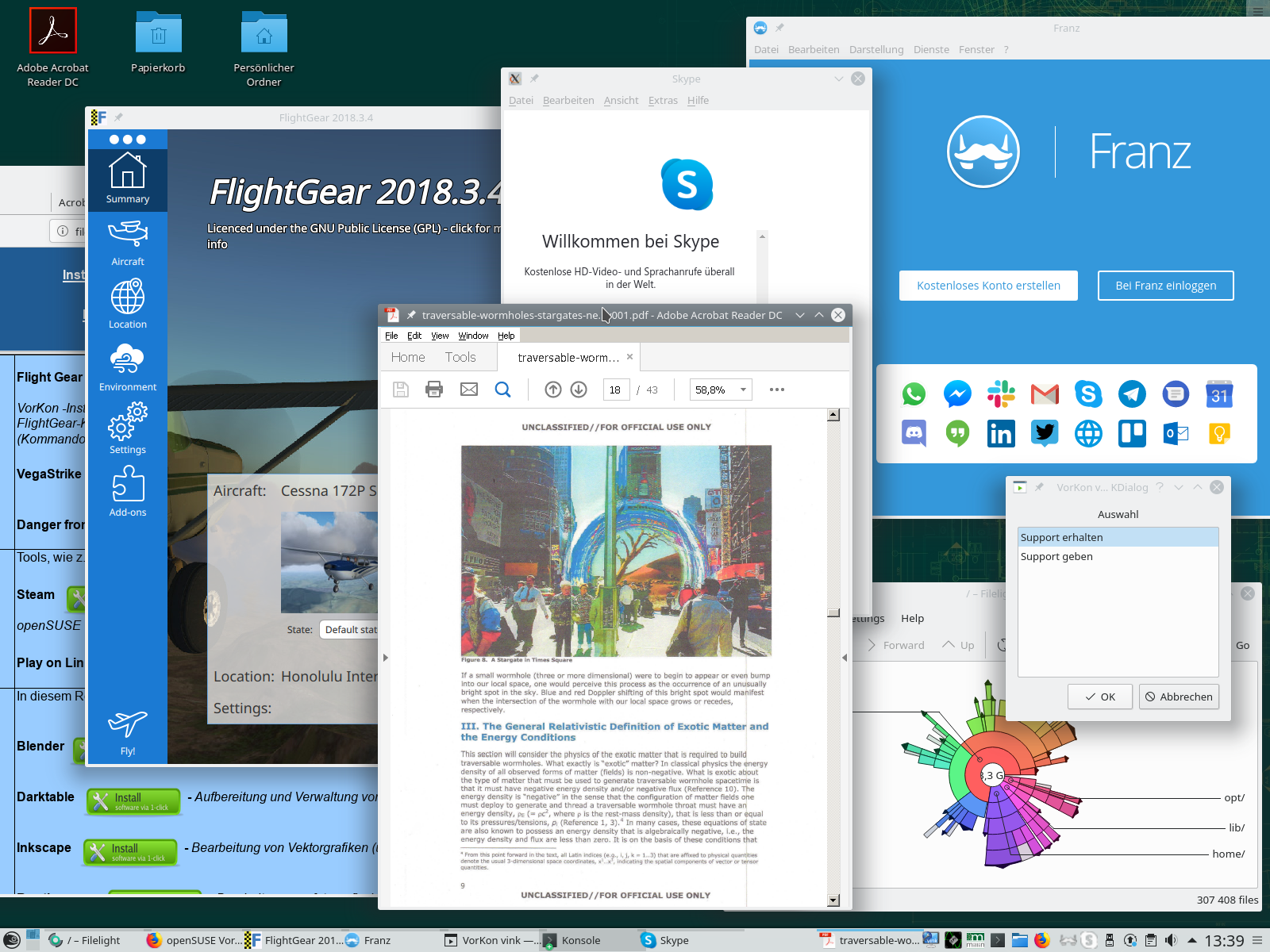Click the volume icon in system tray
Image resolution: width=1270 pixels, height=952 pixels.
click(x=1171, y=940)
